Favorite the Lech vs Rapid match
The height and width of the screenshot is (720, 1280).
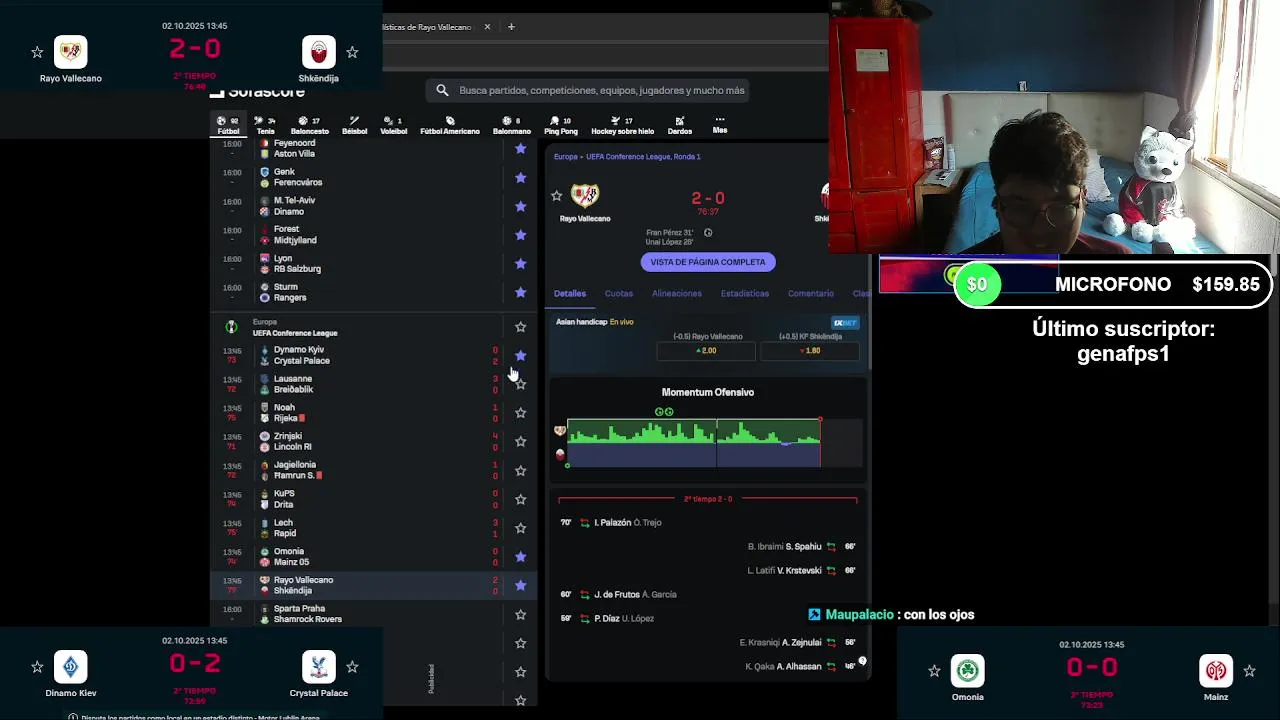[x=520, y=527]
